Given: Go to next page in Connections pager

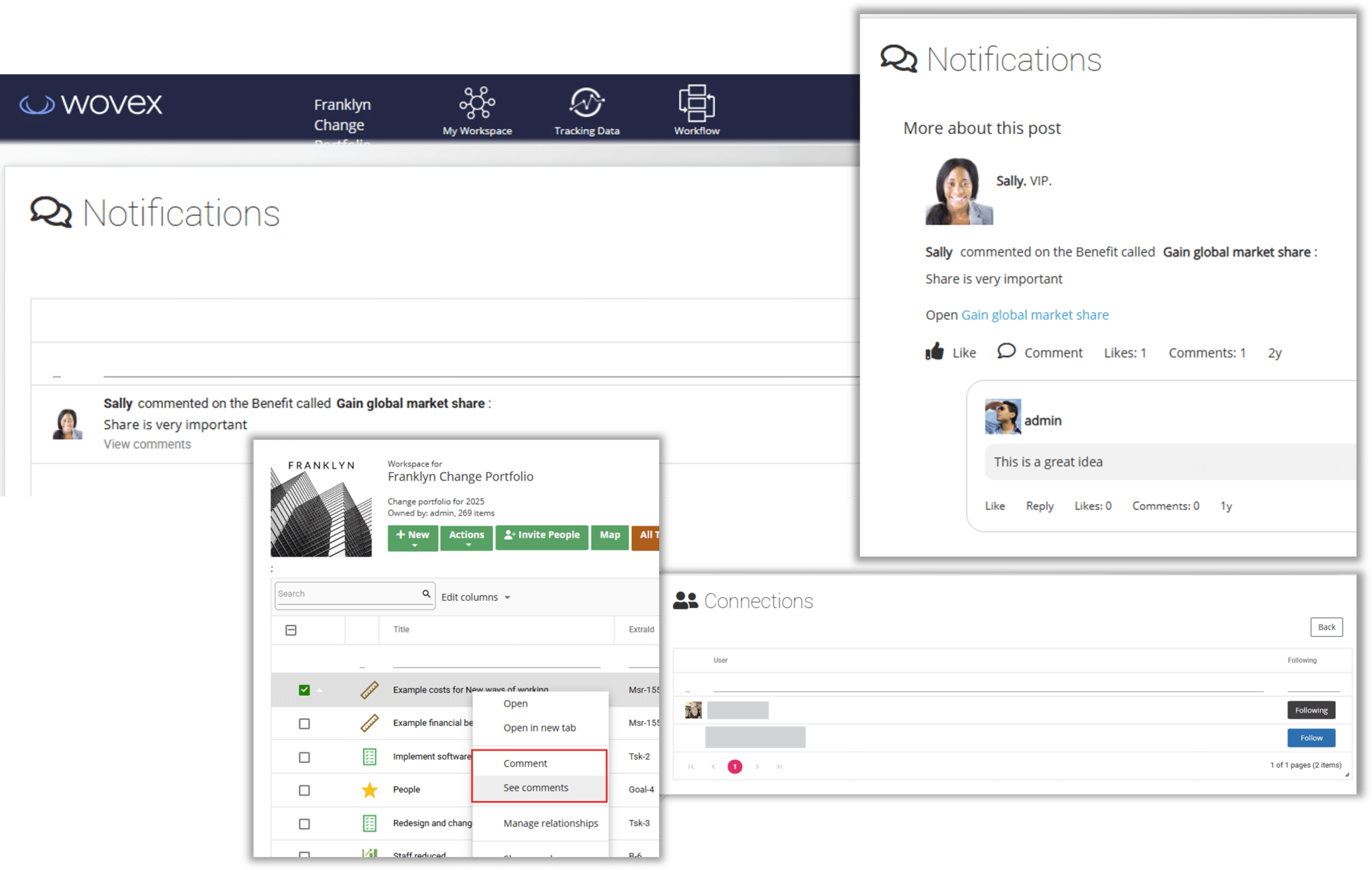Looking at the screenshot, I should [757, 767].
